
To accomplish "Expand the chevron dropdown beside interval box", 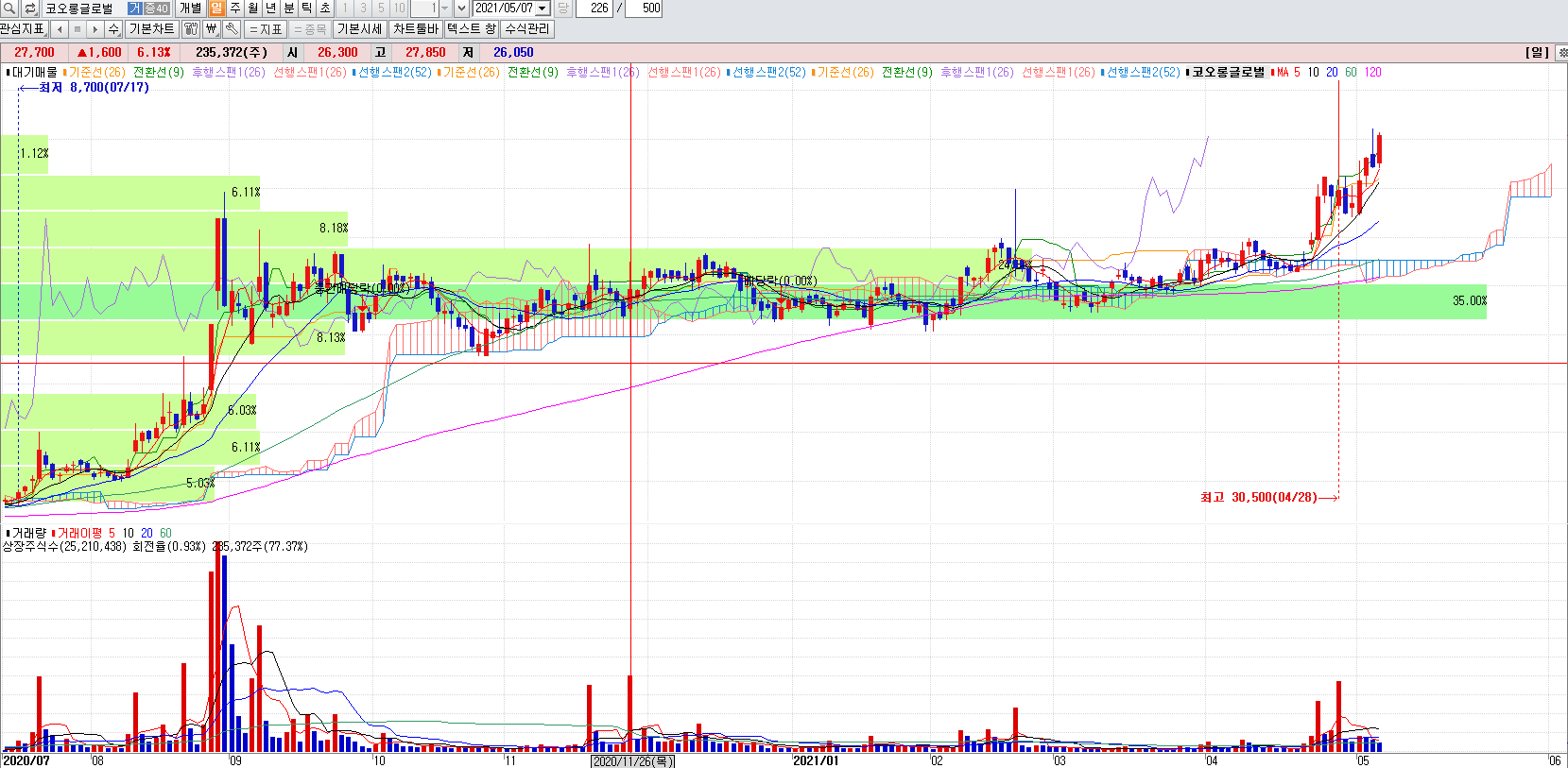I will click(x=461, y=9).
